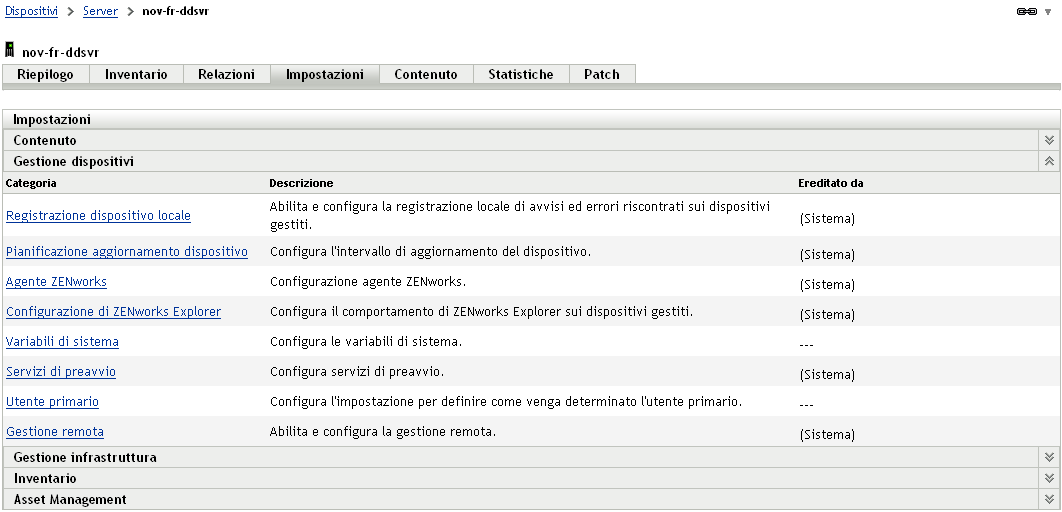Switch to the Riepilogo tab
The width and height of the screenshot is (1062, 512).
(46, 75)
